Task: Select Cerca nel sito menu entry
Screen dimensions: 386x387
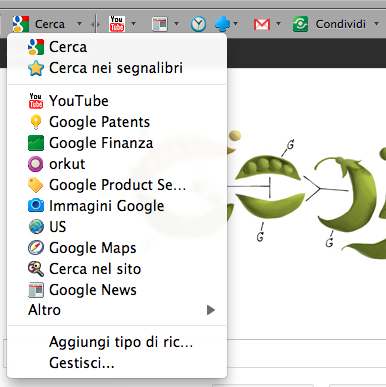Action: coord(117,269)
